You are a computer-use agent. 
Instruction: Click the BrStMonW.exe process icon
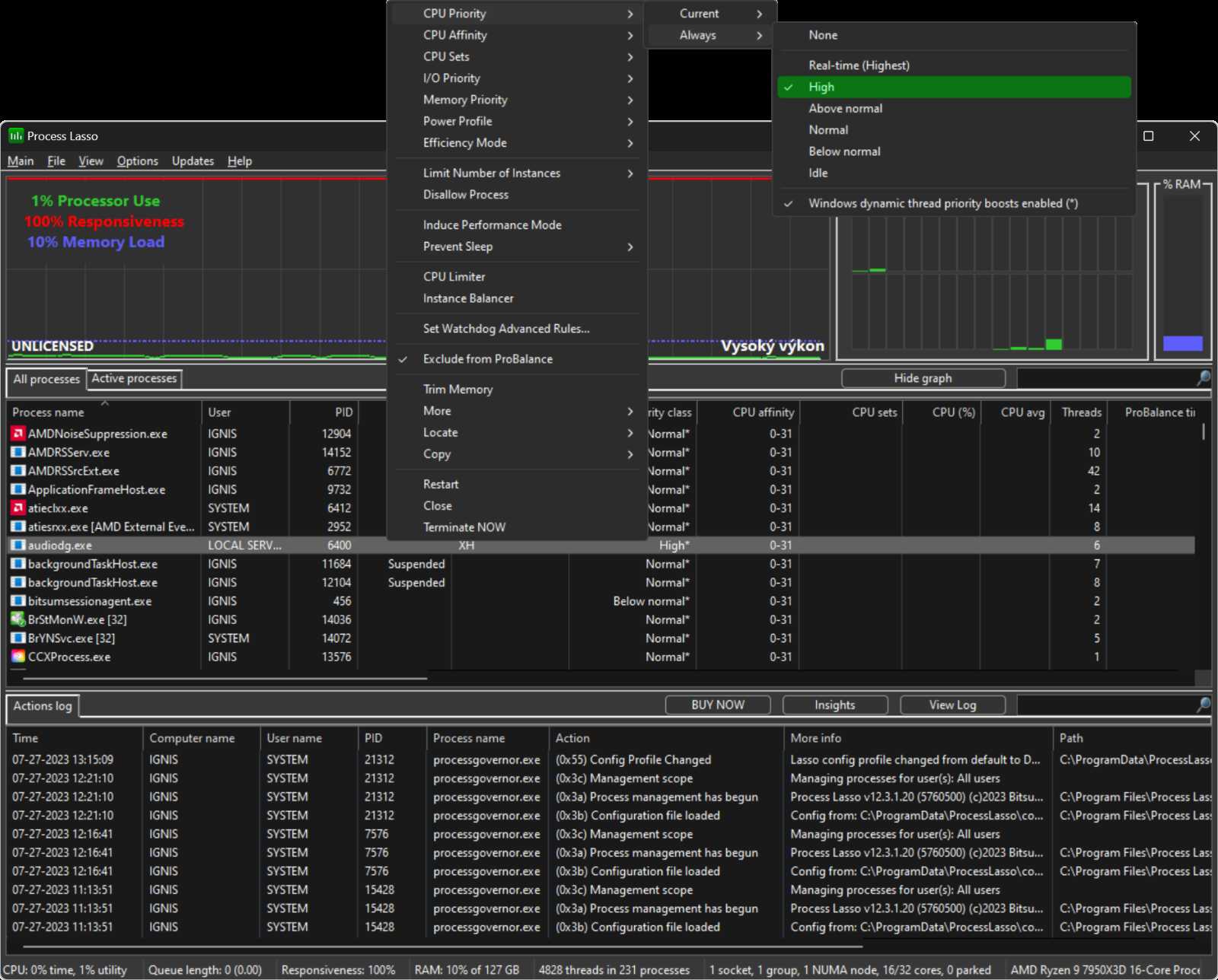pos(18,619)
